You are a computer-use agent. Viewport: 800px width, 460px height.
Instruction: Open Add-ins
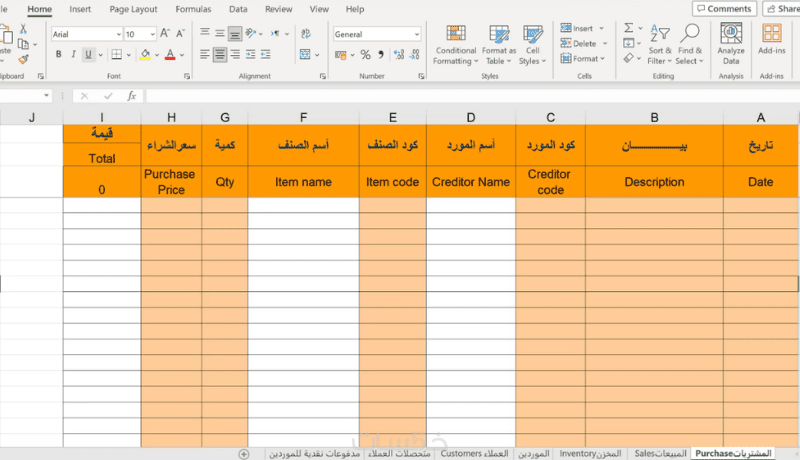771,40
